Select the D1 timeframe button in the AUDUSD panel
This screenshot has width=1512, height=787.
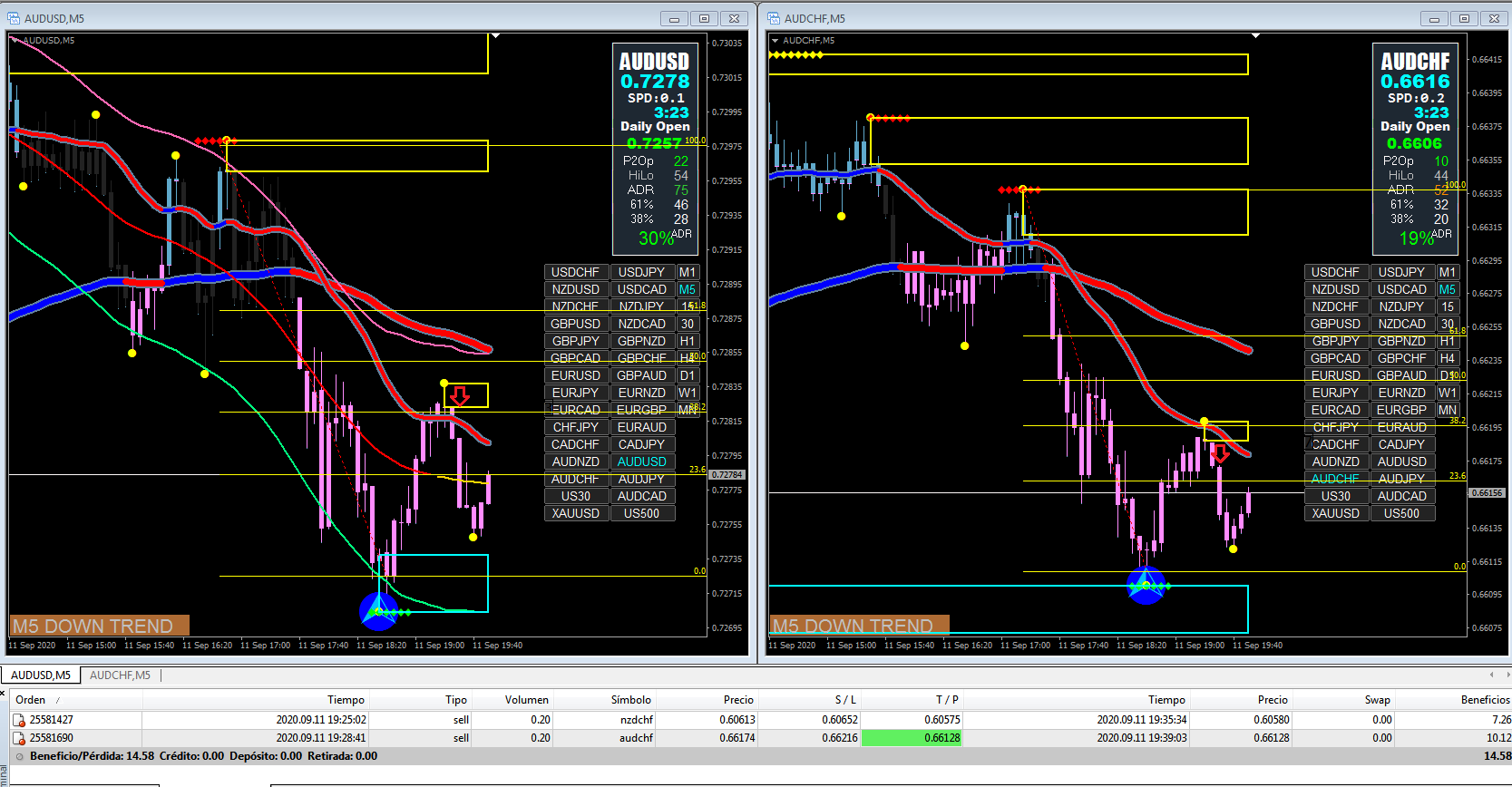click(x=688, y=375)
